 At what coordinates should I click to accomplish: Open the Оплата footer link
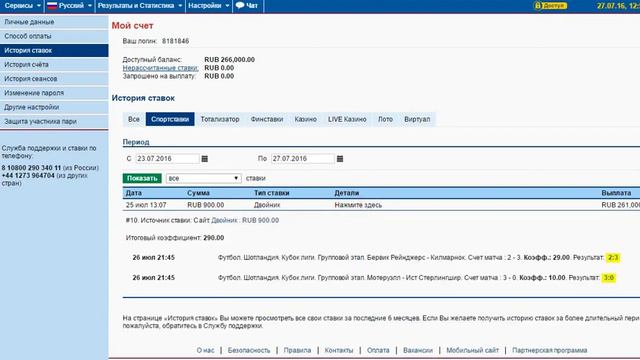[x=378, y=350]
